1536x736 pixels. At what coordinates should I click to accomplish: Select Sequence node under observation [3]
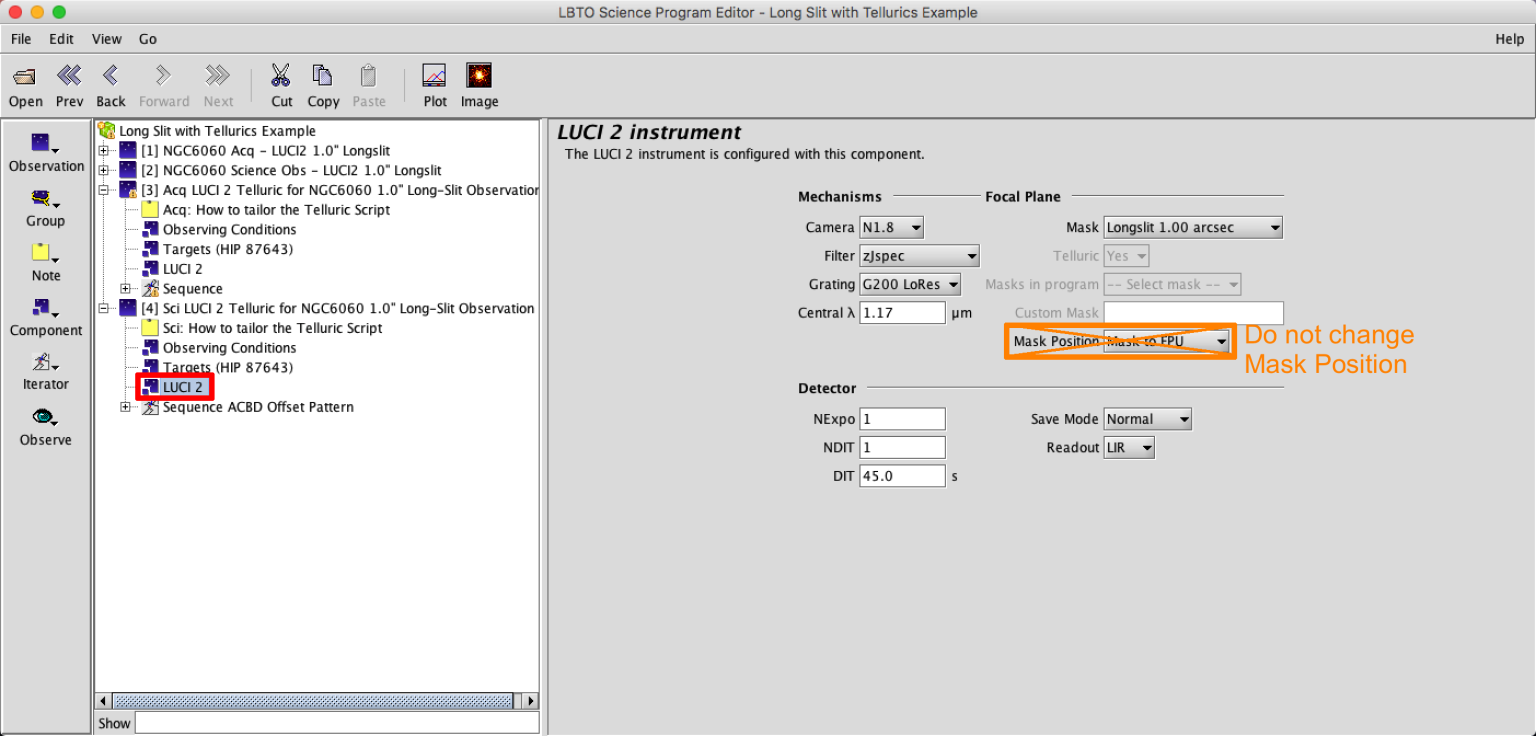pos(193,289)
